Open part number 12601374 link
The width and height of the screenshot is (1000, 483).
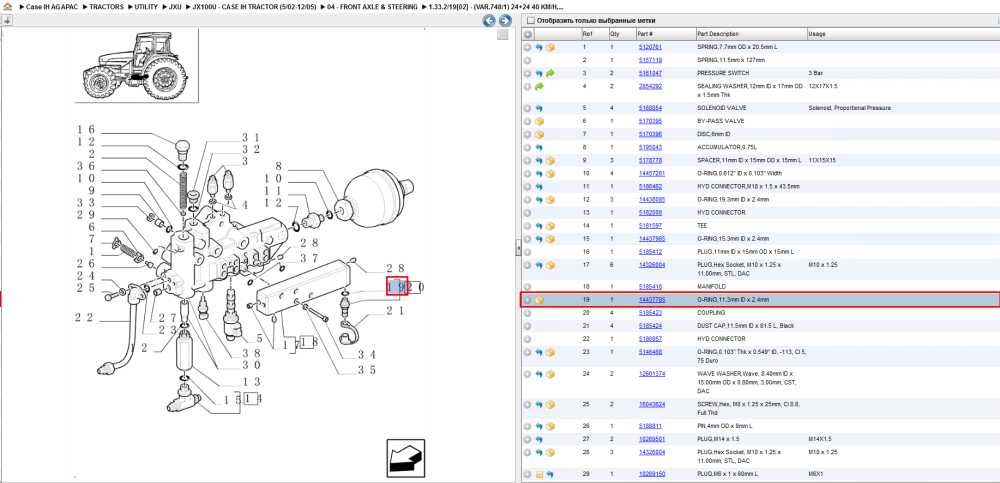pyautogui.click(x=652, y=374)
